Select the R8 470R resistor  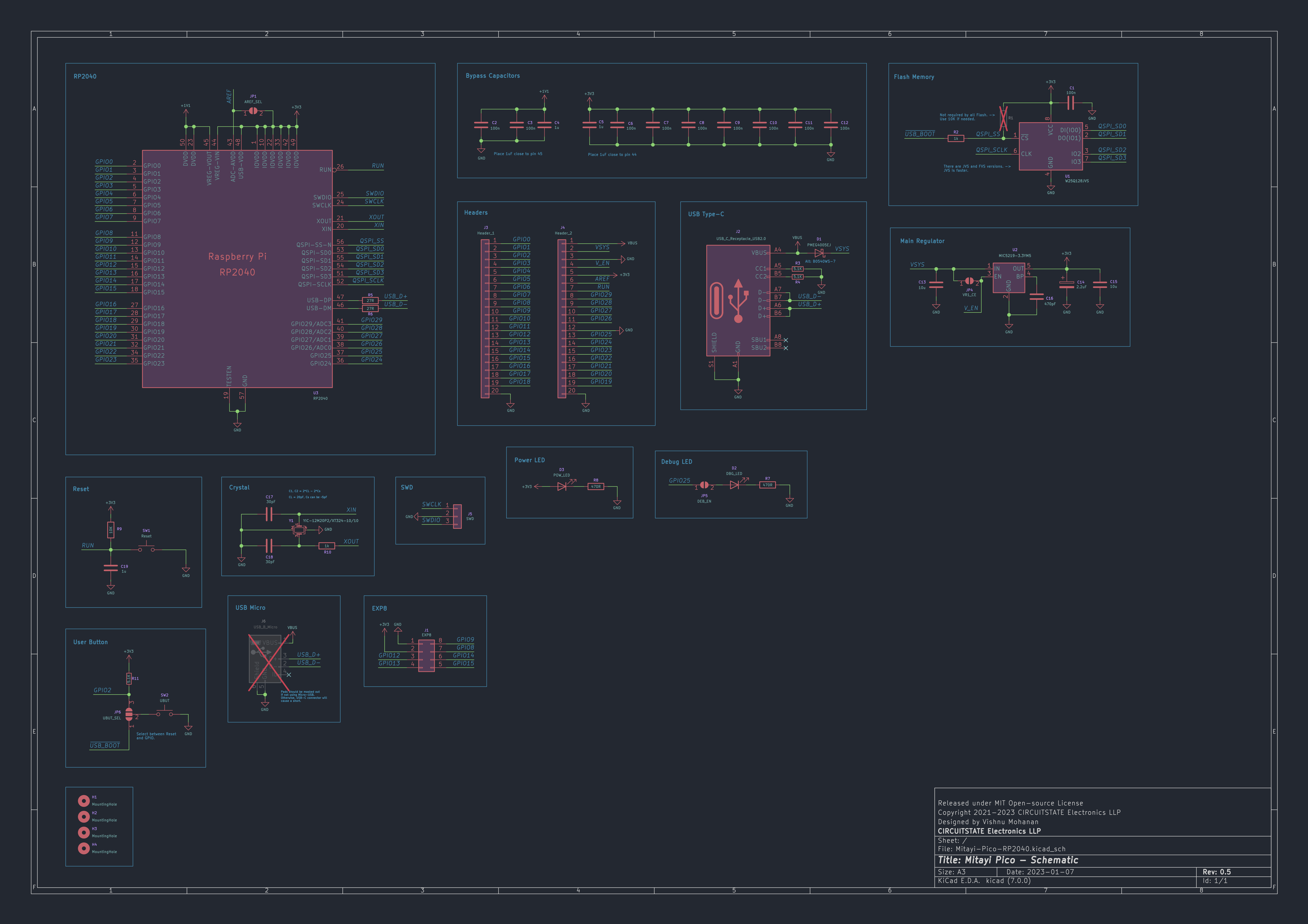point(596,487)
